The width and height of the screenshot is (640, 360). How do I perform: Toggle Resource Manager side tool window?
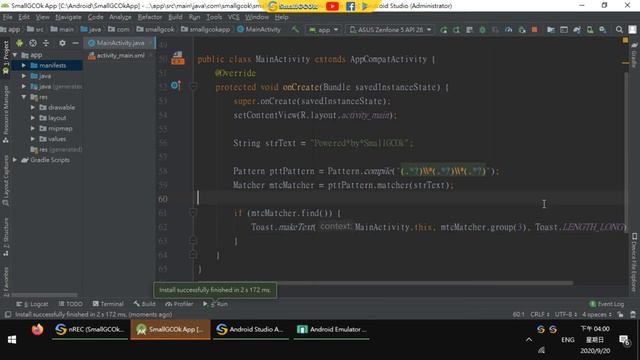6,114
